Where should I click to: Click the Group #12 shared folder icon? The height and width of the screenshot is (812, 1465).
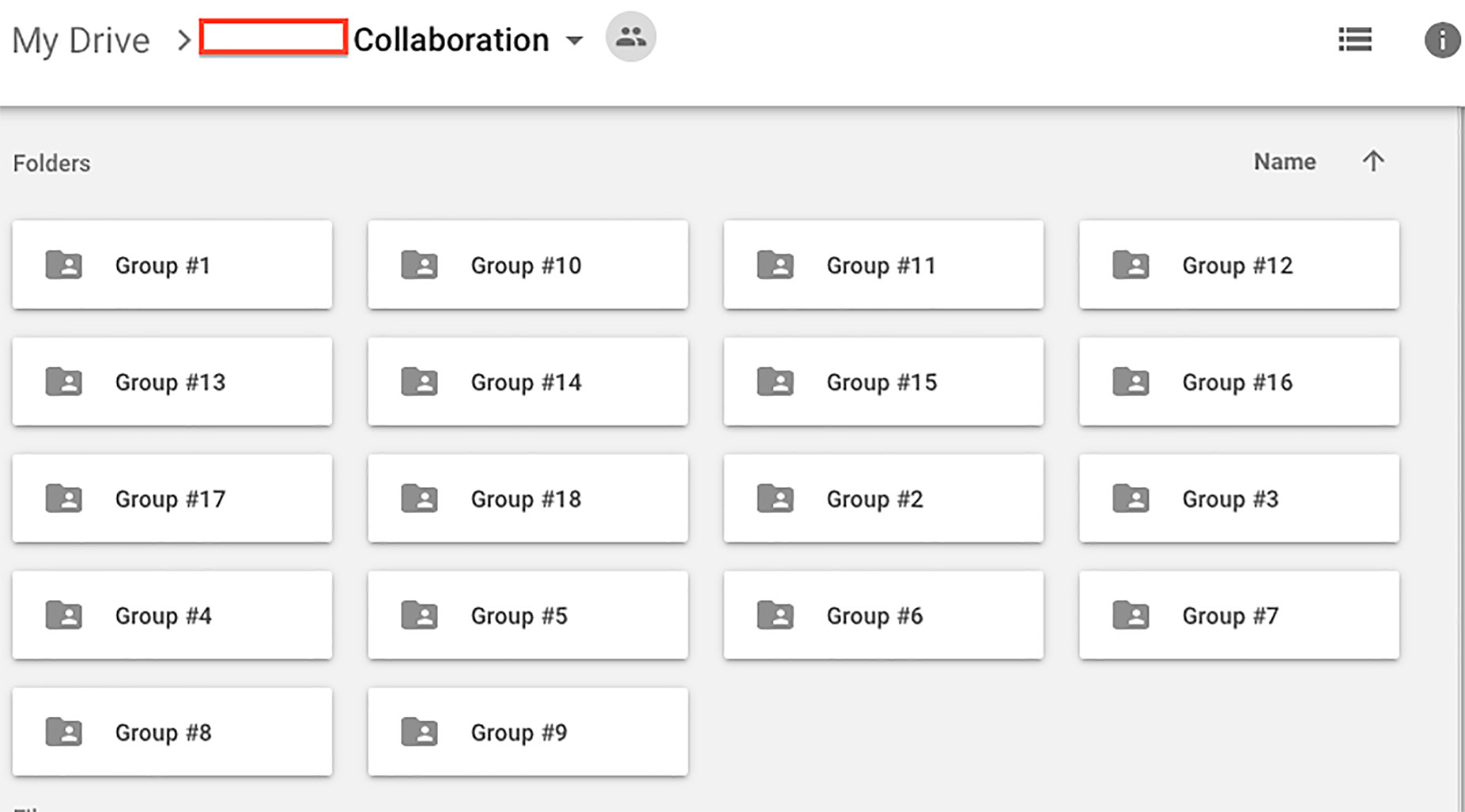1131,265
